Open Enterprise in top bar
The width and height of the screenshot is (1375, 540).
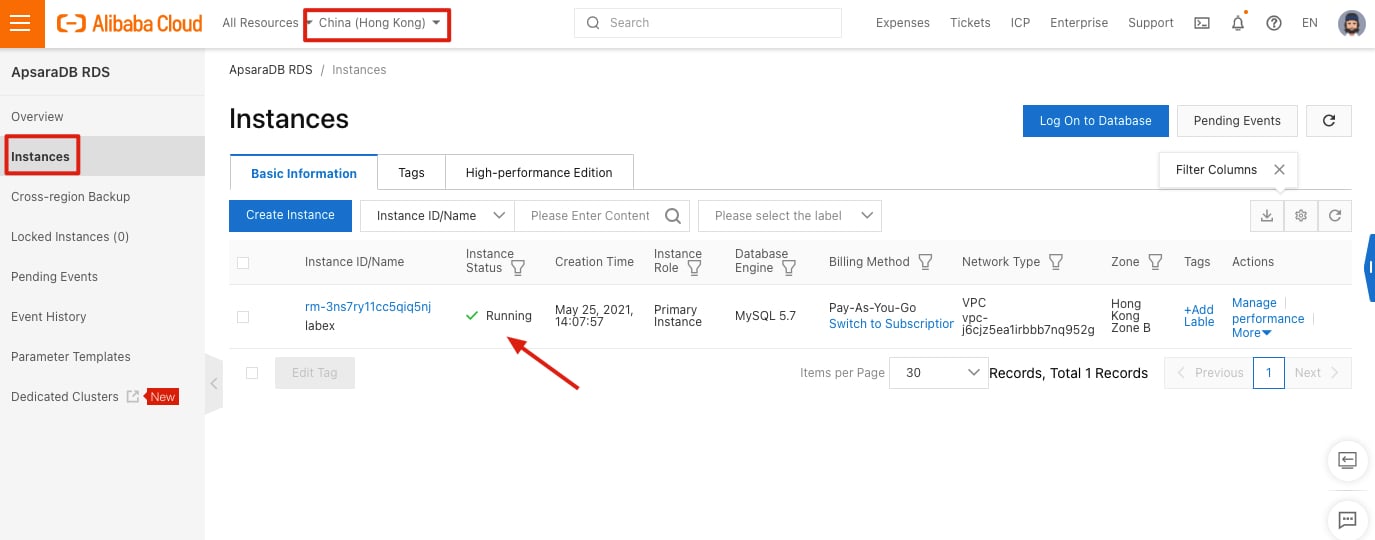1079,23
